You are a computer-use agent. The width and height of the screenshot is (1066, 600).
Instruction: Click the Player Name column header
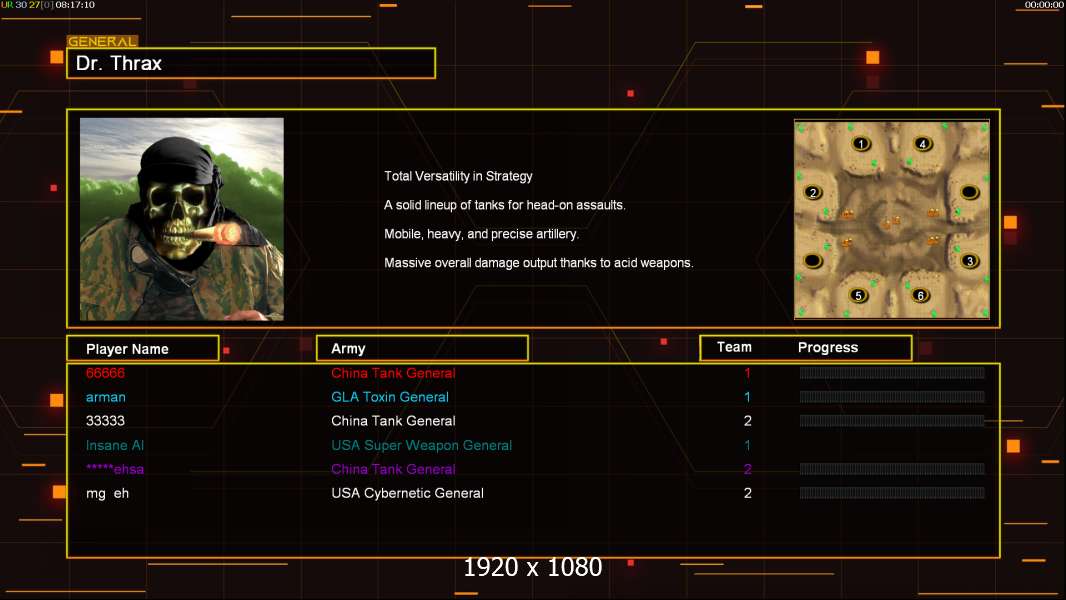click(143, 349)
